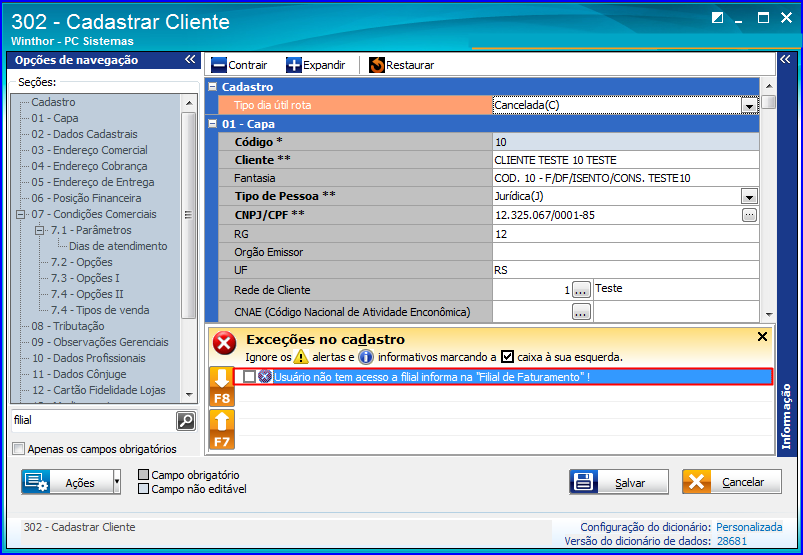Click the Ações list-gear icon
This screenshot has height=555, width=803.
tap(36, 482)
